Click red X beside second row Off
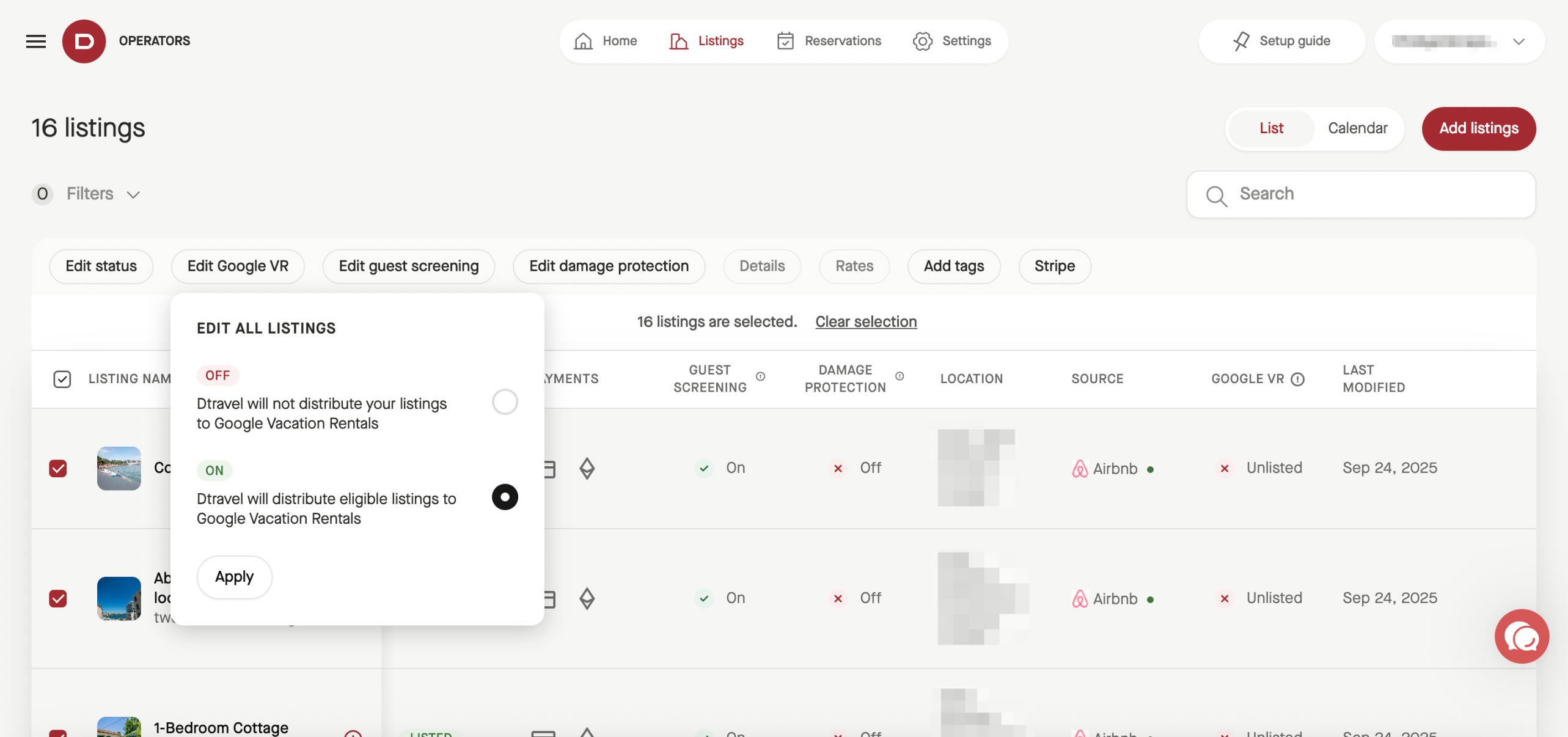This screenshot has height=737, width=1568. coord(838,598)
